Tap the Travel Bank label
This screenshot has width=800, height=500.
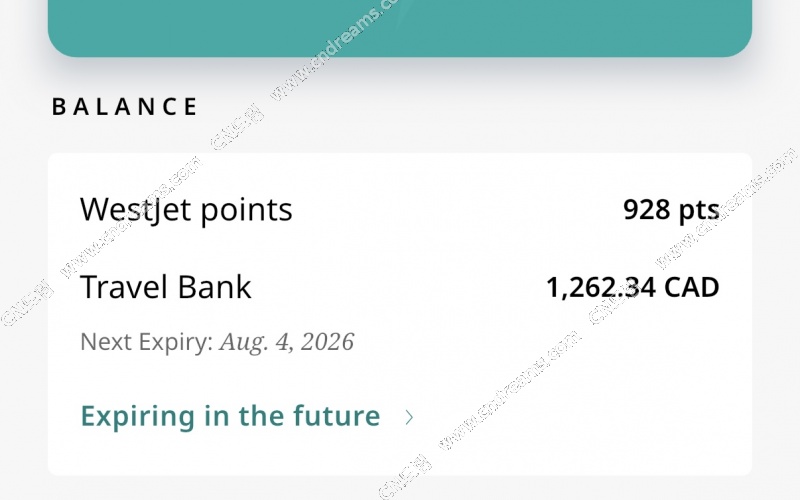click(x=166, y=288)
